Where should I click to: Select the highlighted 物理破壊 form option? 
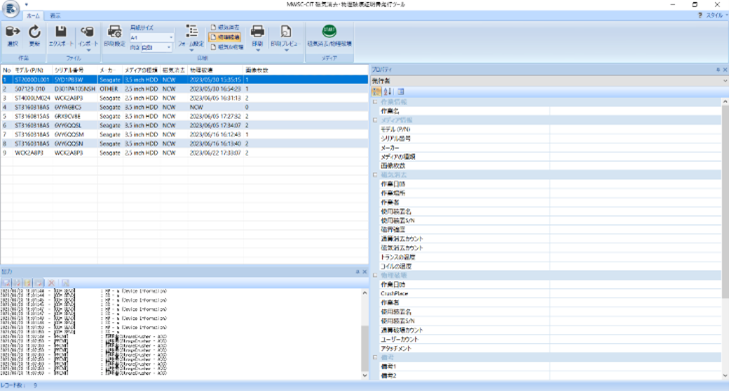225,37
